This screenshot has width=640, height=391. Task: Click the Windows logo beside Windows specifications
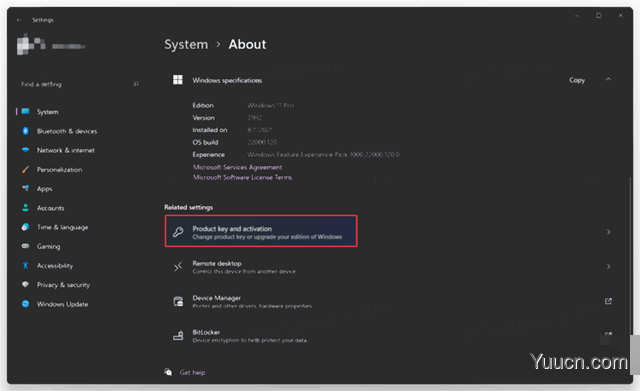tap(178, 80)
